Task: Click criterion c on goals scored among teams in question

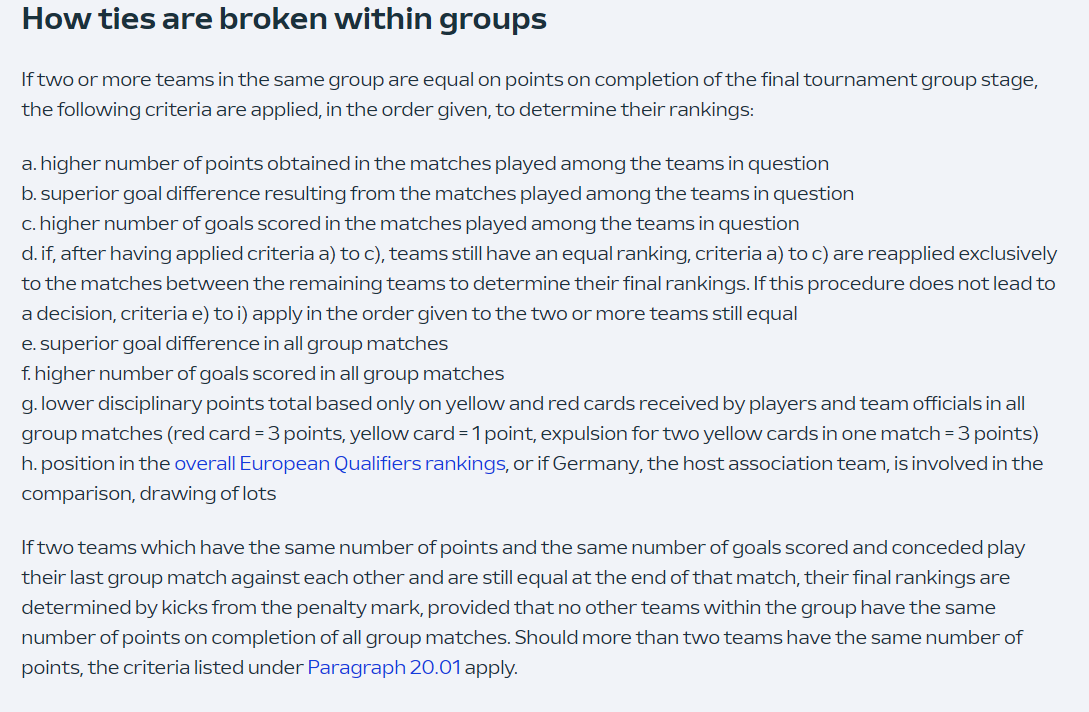Action: (410, 223)
